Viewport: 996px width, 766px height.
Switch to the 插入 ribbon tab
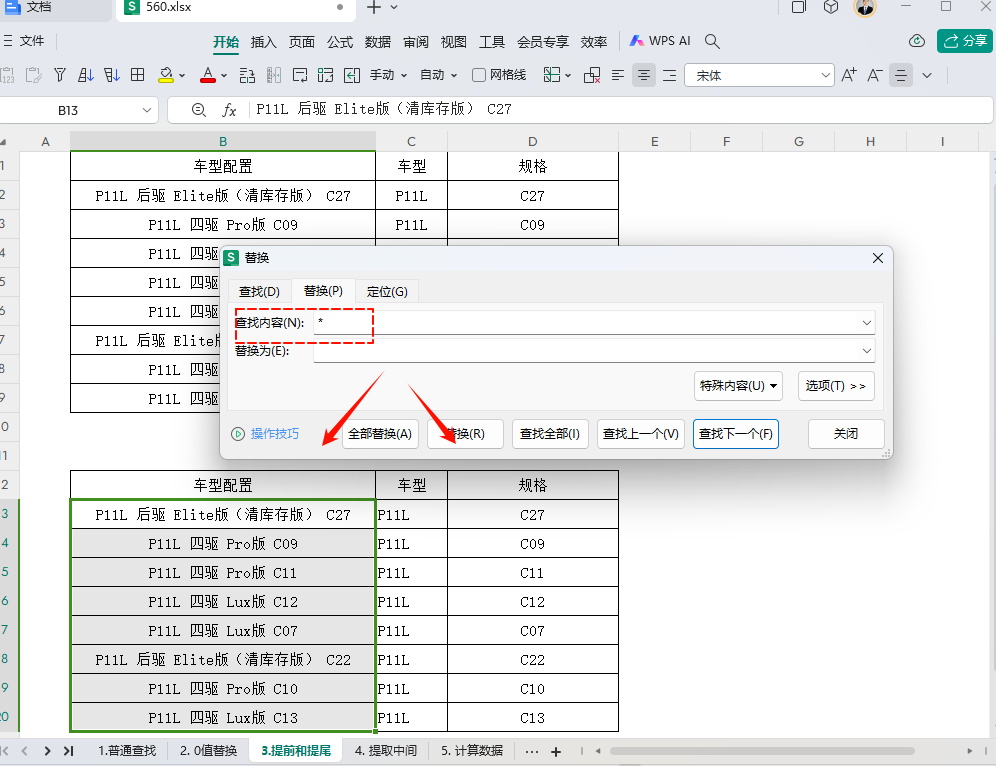[264, 42]
